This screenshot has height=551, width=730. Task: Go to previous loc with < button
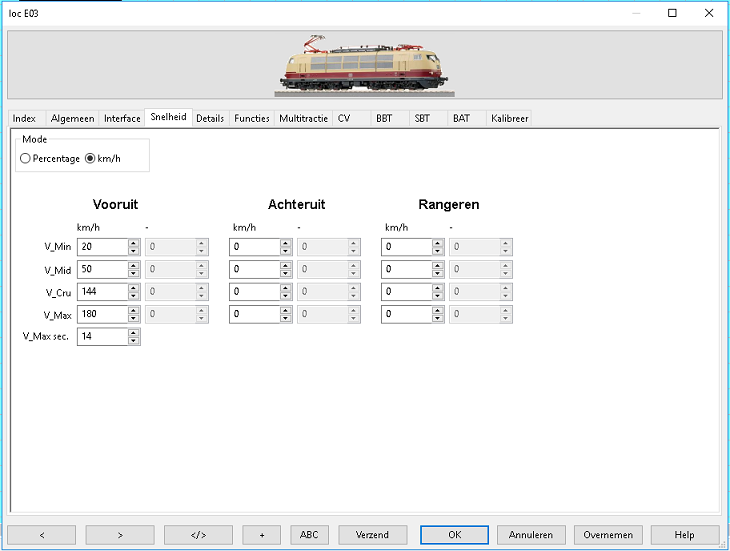pyautogui.click(x=42, y=535)
